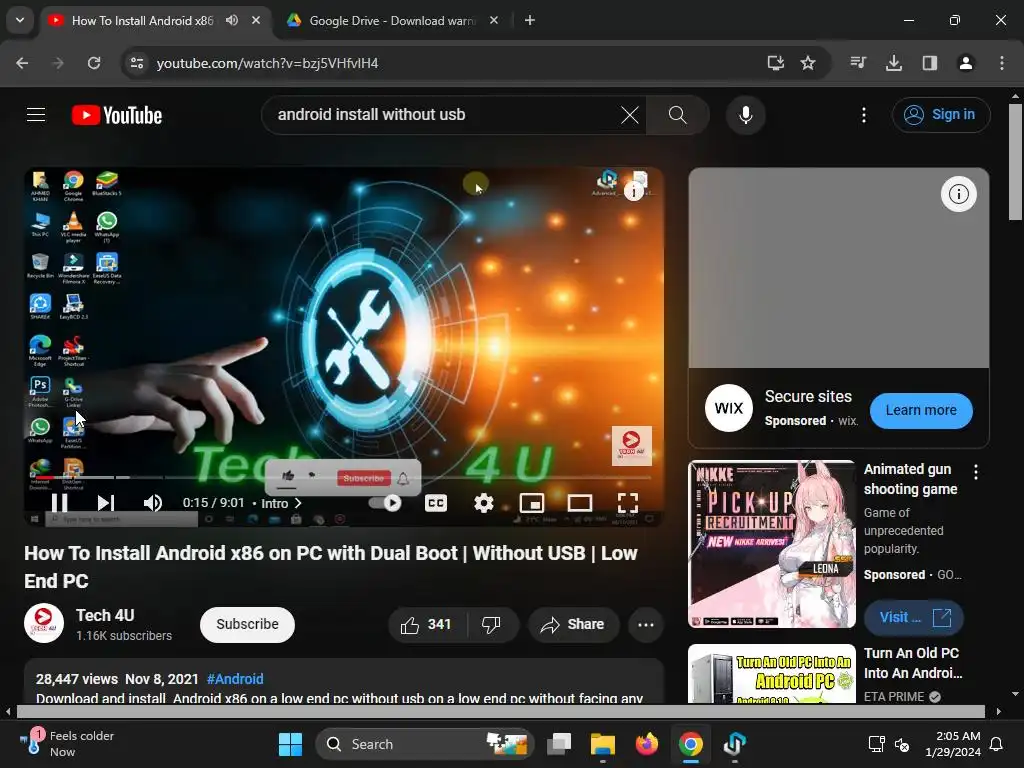
Task: Go to the YouTube home logo
Action: 117,115
